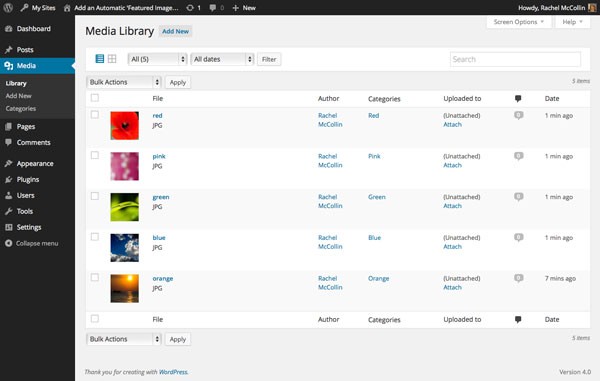
Task: Click the Plugins plug icon
Action: coord(8,179)
